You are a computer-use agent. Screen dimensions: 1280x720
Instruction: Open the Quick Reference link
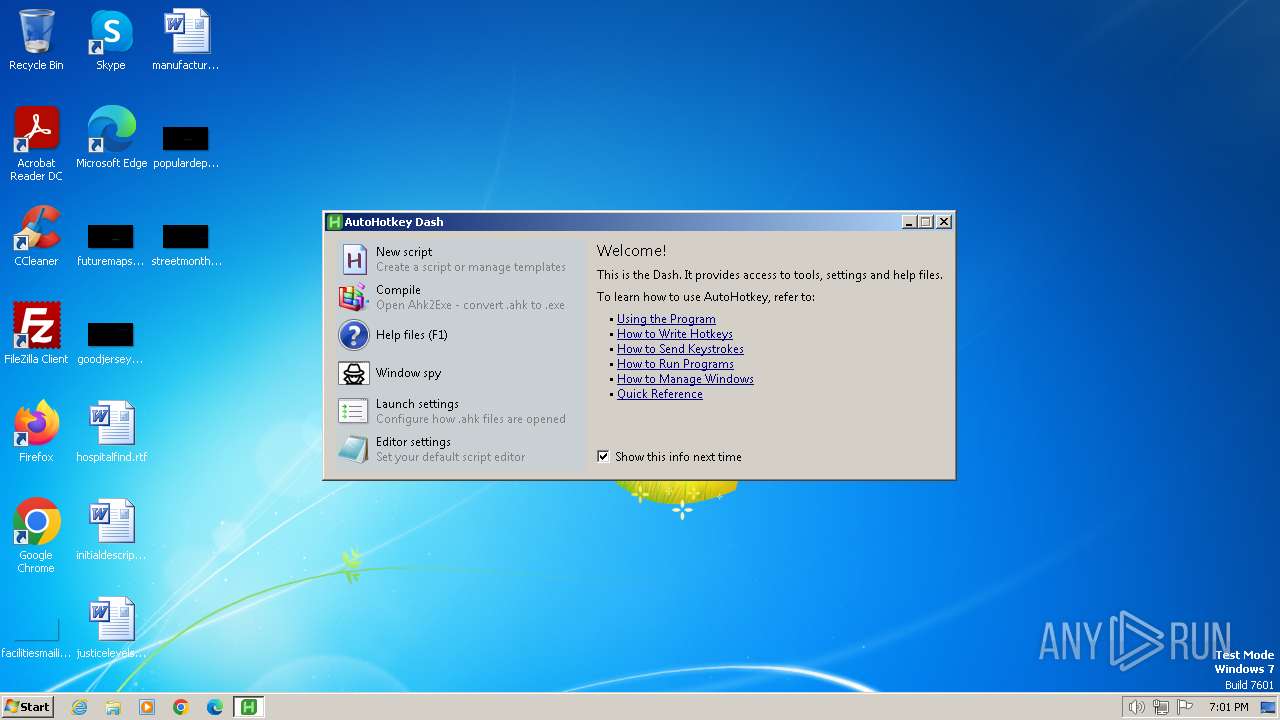pos(660,394)
